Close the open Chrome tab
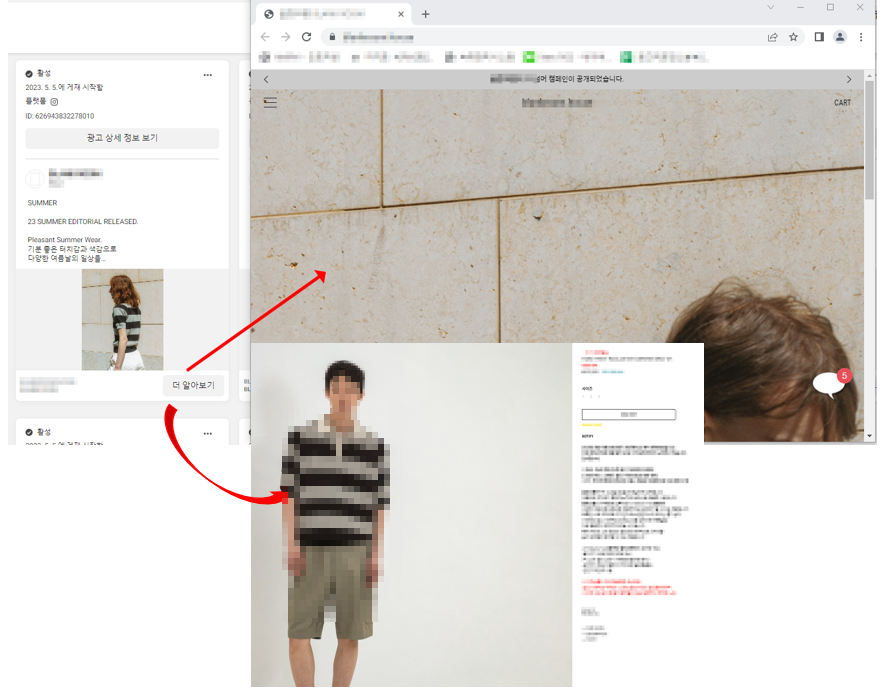Image resolution: width=882 pixels, height=700 pixels. (x=400, y=15)
